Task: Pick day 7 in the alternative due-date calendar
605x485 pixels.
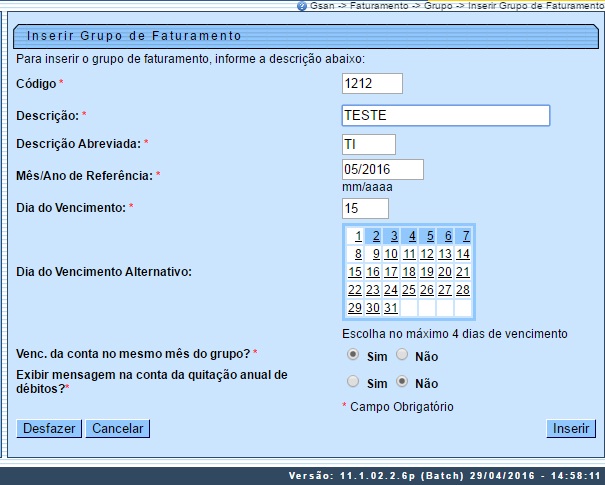Action: coord(465,237)
